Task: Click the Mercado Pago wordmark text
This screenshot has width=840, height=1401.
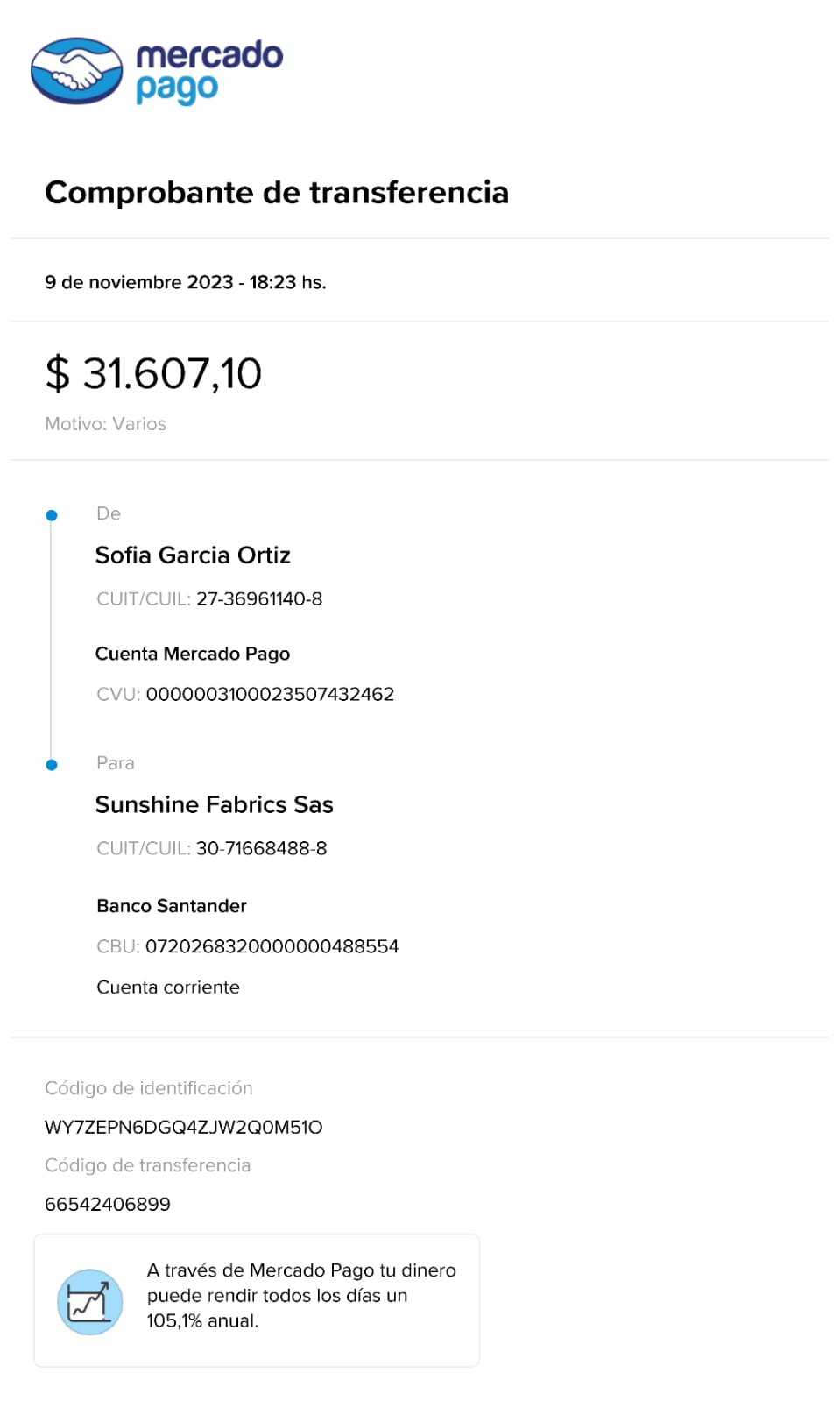Action: [208, 71]
